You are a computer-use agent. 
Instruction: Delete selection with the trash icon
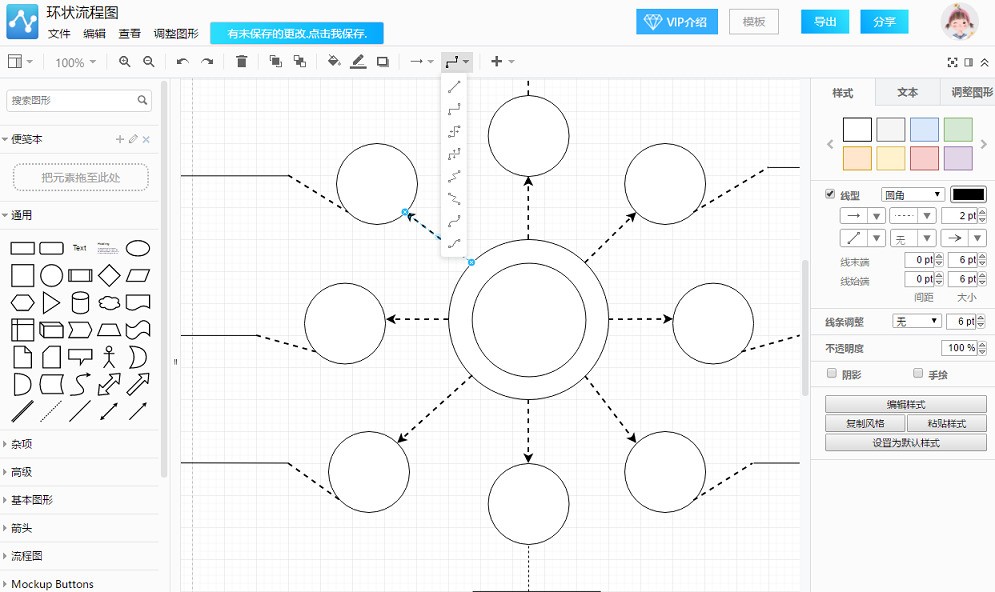pyautogui.click(x=241, y=62)
